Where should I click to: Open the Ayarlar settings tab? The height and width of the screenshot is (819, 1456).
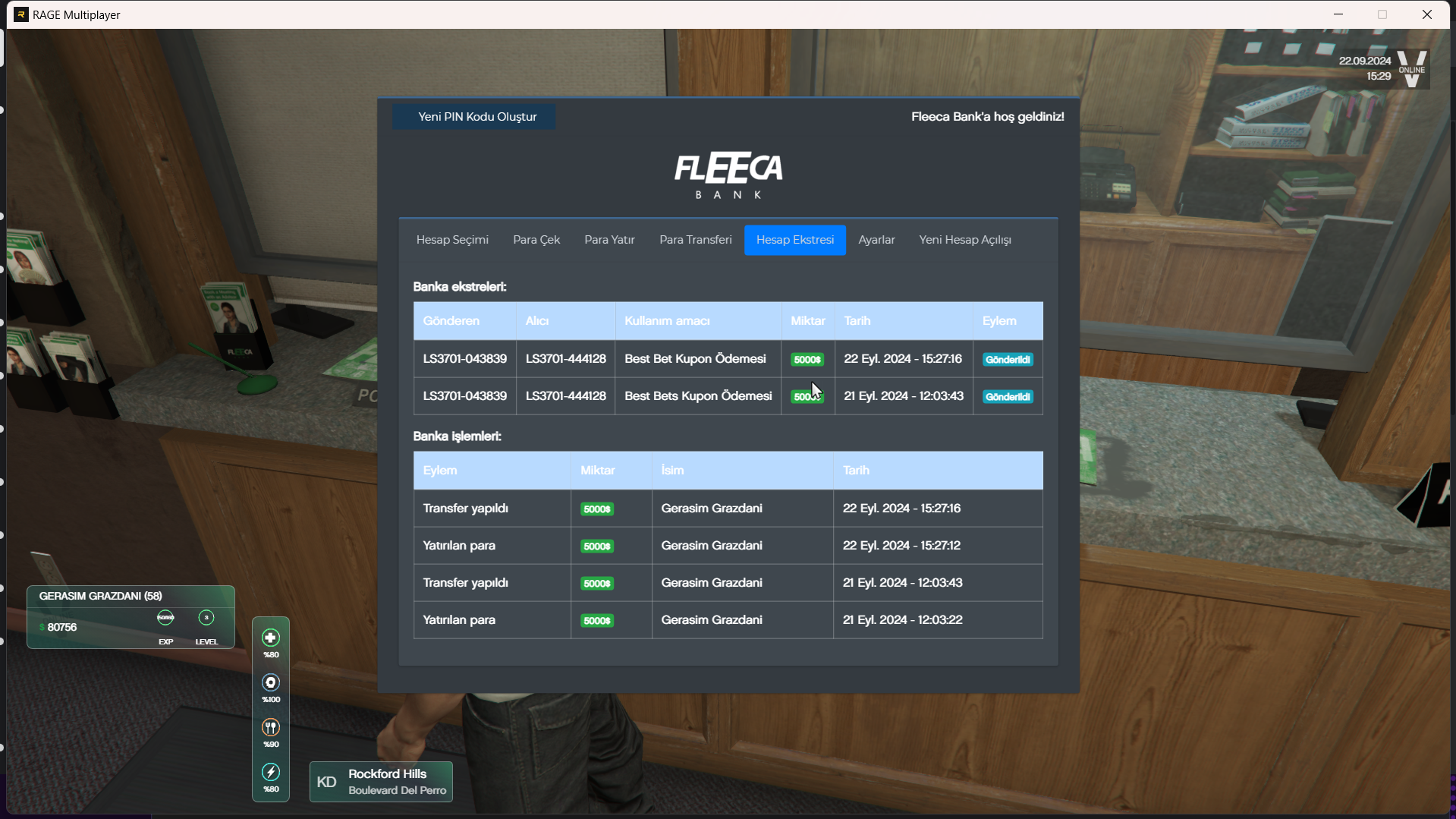876,240
